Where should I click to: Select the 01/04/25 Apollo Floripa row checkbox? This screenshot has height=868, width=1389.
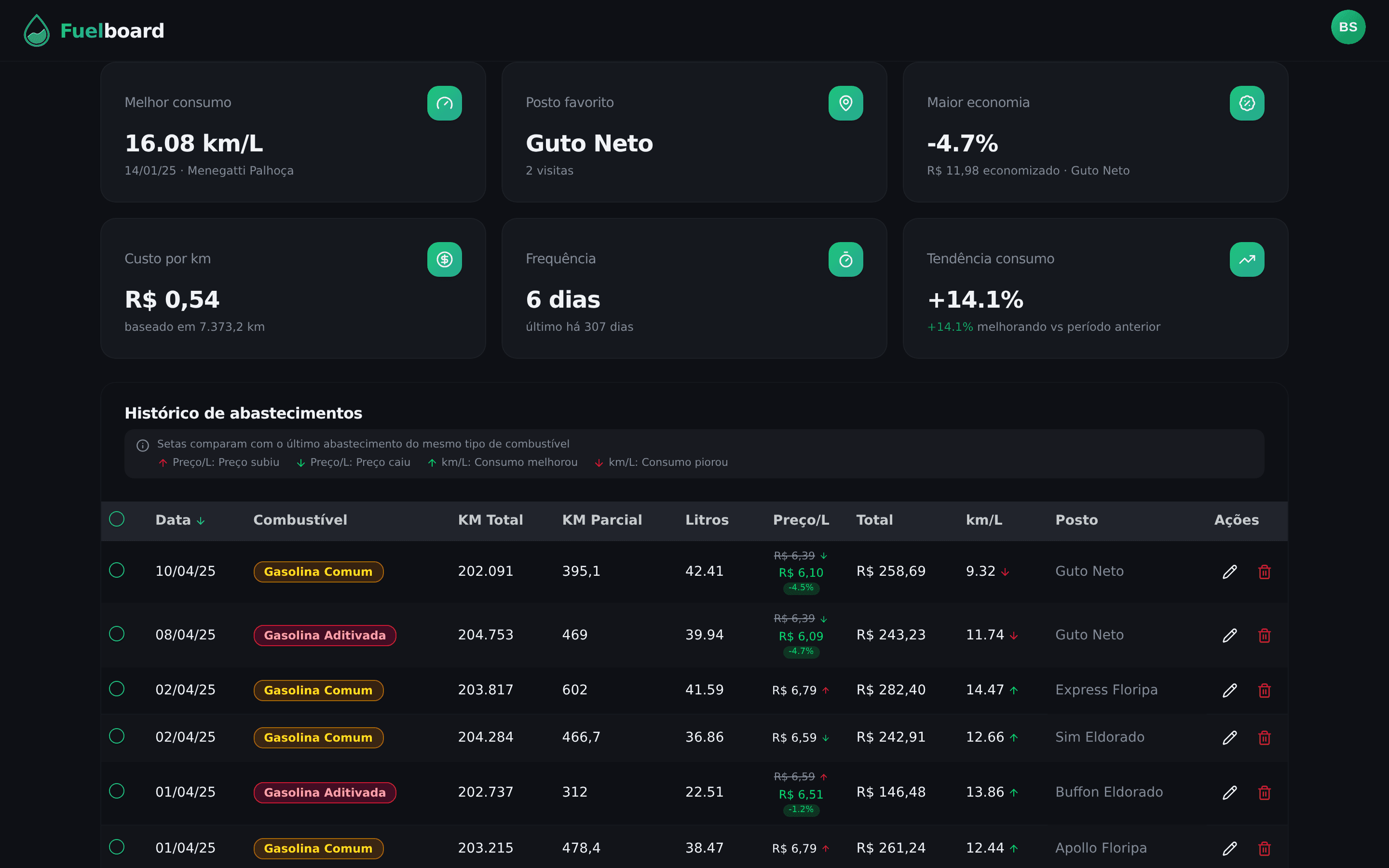coord(117,847)
